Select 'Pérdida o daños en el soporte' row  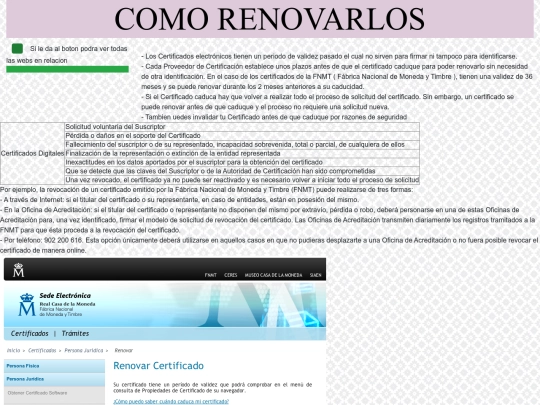tap(242, 136)
